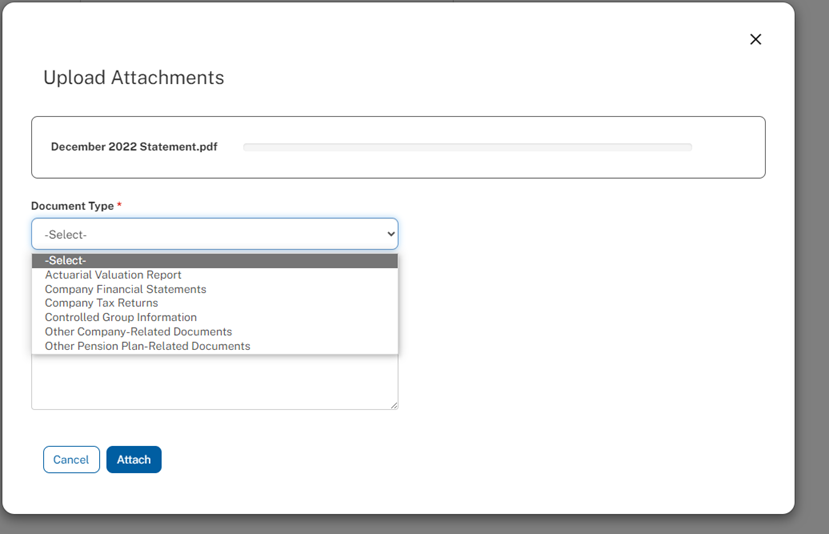830x535 pixels.
Task: Pick Company Tax Returns from list
Action: [214, 303]
